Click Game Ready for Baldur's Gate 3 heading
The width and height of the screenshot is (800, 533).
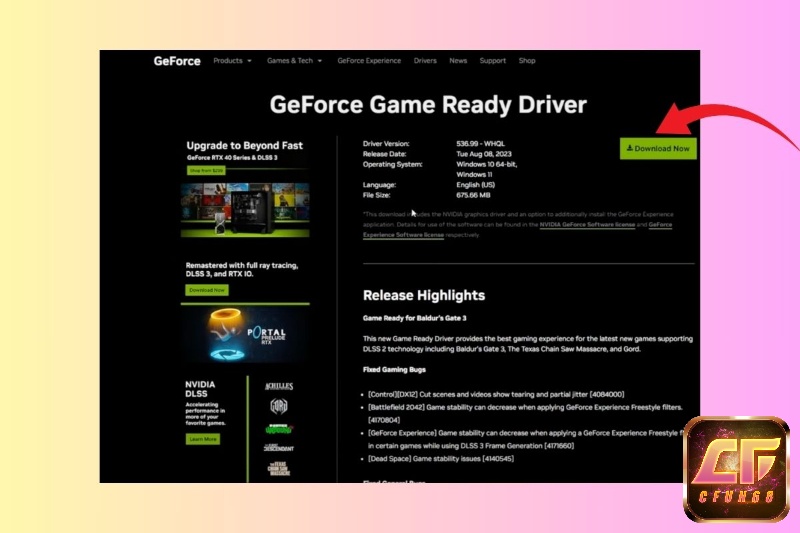click(x=414, y=318)
